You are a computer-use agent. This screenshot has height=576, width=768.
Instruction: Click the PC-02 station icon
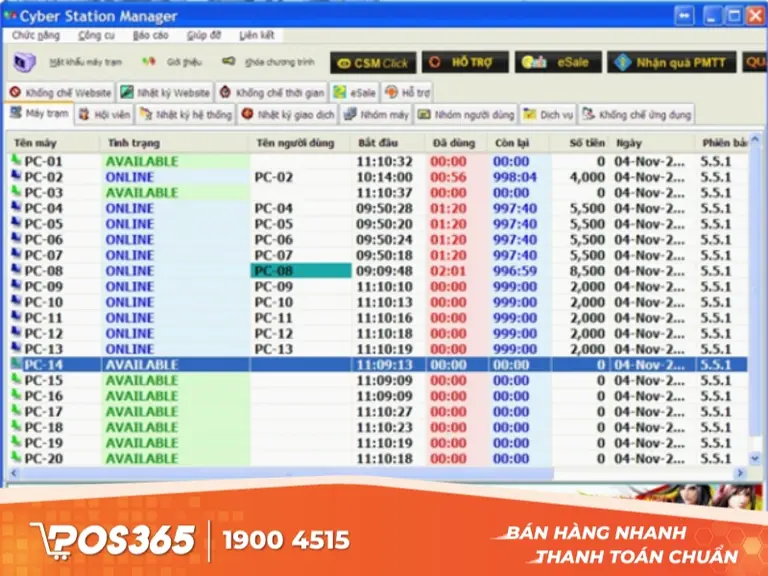tap(16, 176)
